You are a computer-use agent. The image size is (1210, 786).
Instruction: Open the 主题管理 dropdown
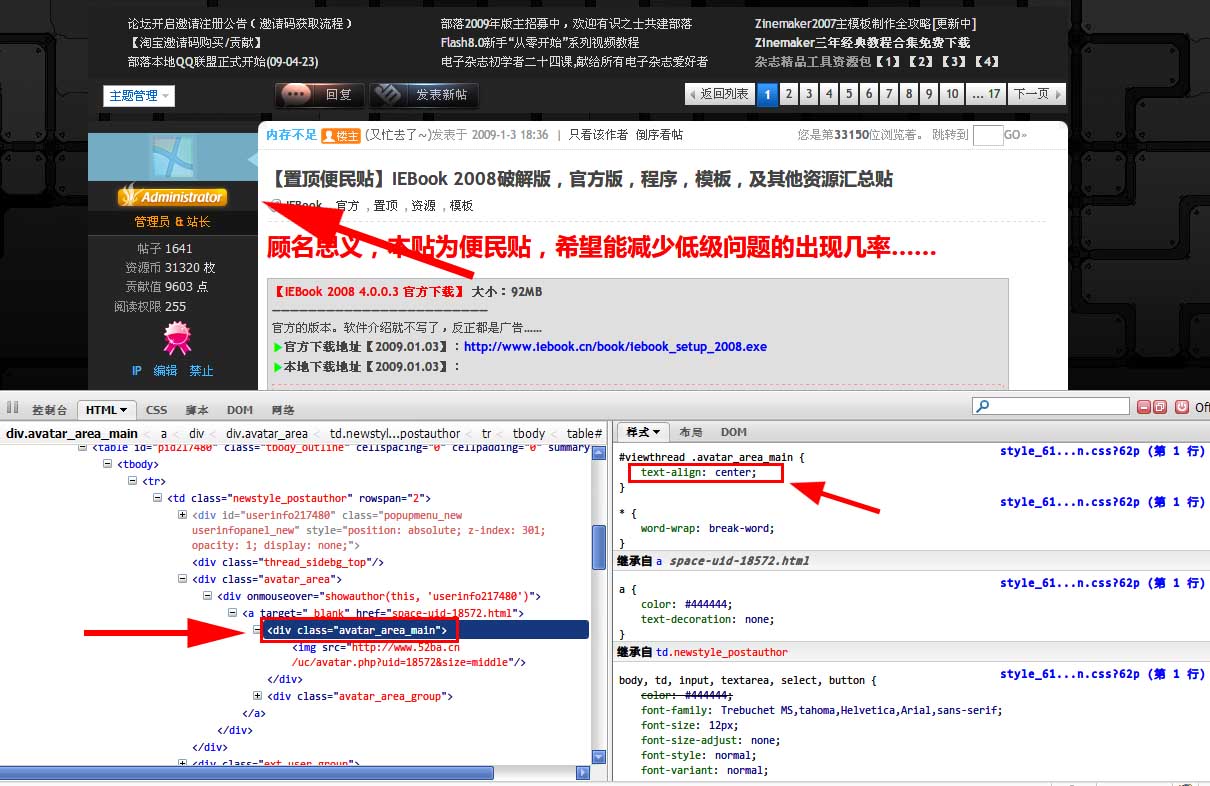tap(138, 96)
